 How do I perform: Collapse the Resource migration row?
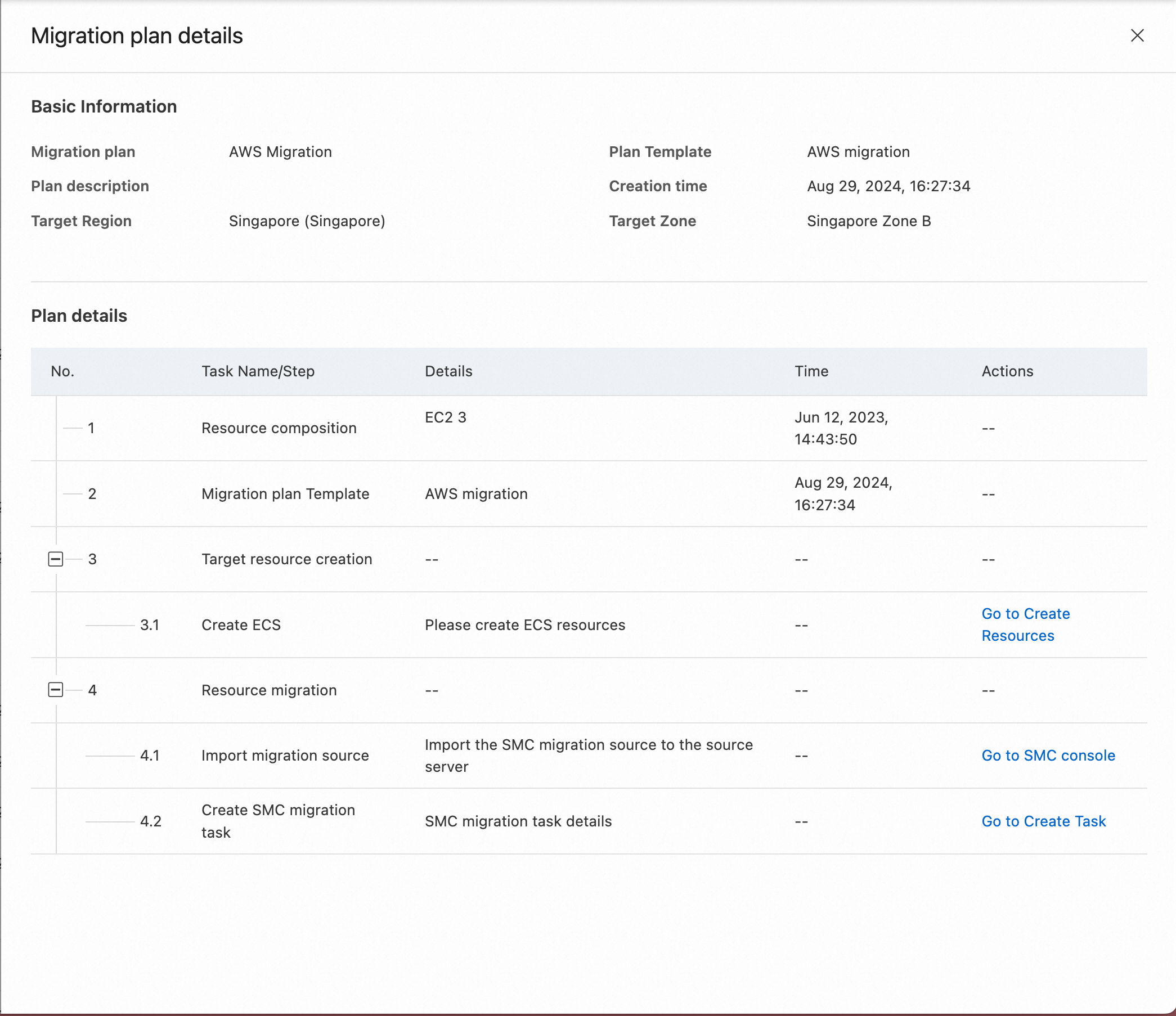(56, 690)
